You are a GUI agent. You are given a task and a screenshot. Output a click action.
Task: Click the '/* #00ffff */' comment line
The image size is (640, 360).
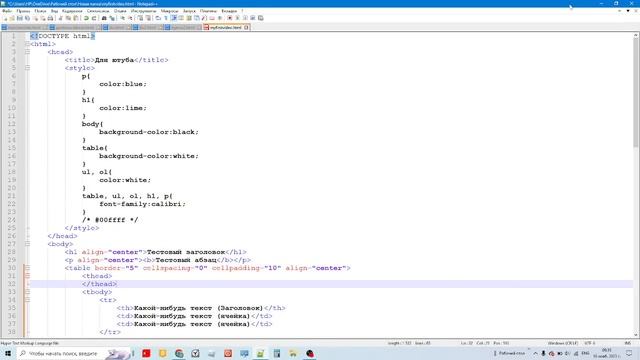click(x=110, y=220)
